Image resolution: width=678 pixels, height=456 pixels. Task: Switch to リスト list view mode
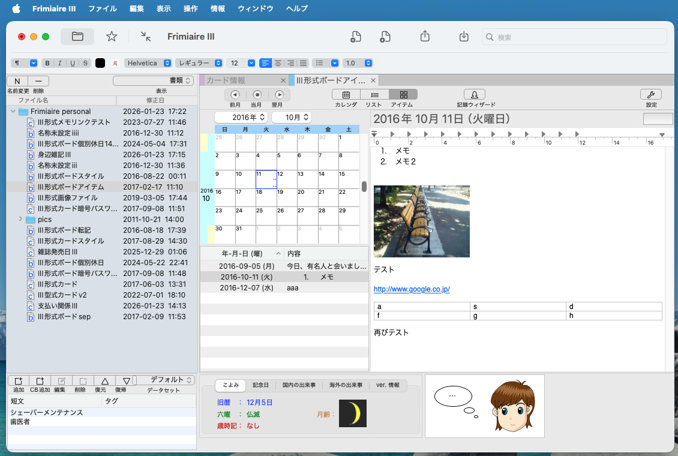pyautogui.click(x=374, y=95)
